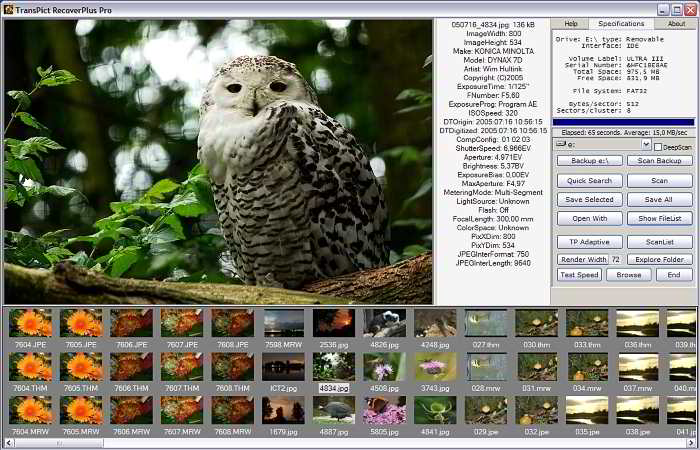The width and height of the screenshot is (700, 450).
Task: Start a Quick Search
Action: [589, 181]
